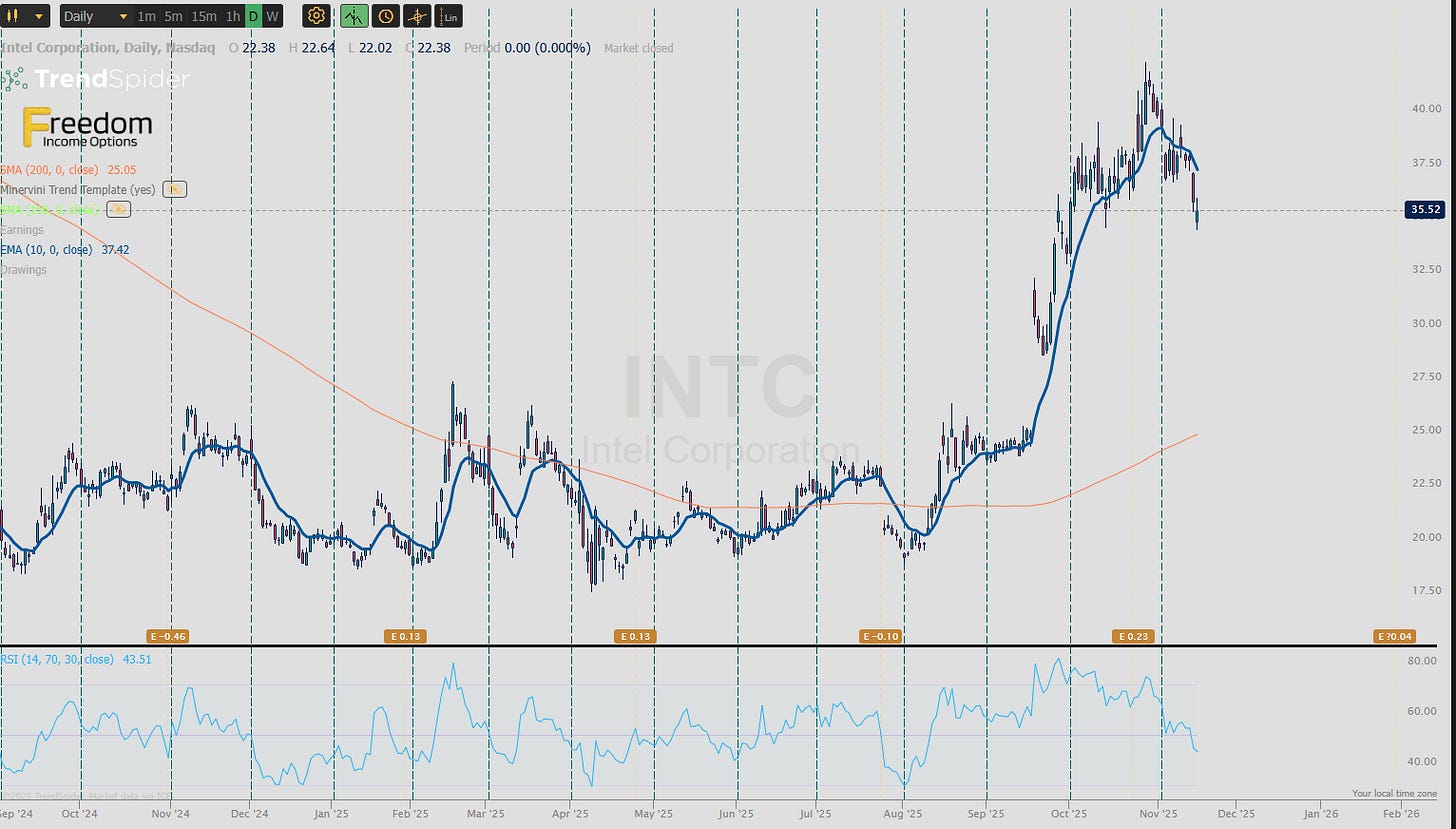1456x829 pixels.
Task: Switch to the 15m timeframe
Action: 204,16
